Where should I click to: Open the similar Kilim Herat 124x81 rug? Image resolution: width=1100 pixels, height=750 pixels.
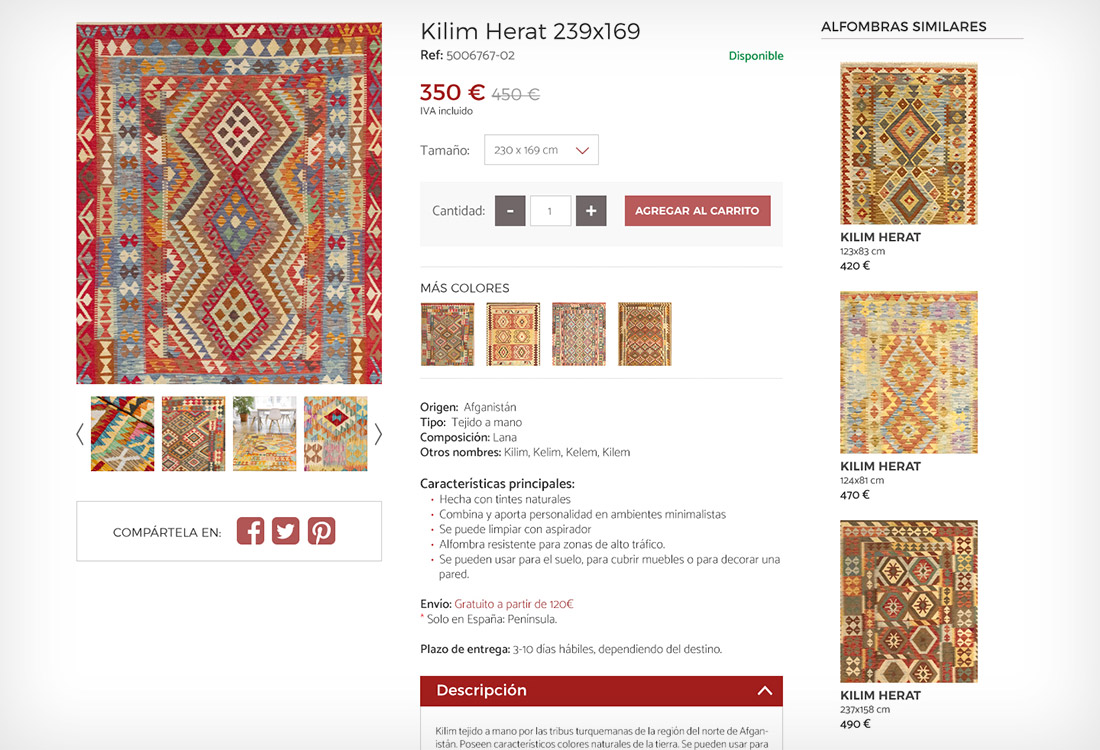[x=908, y=372]
